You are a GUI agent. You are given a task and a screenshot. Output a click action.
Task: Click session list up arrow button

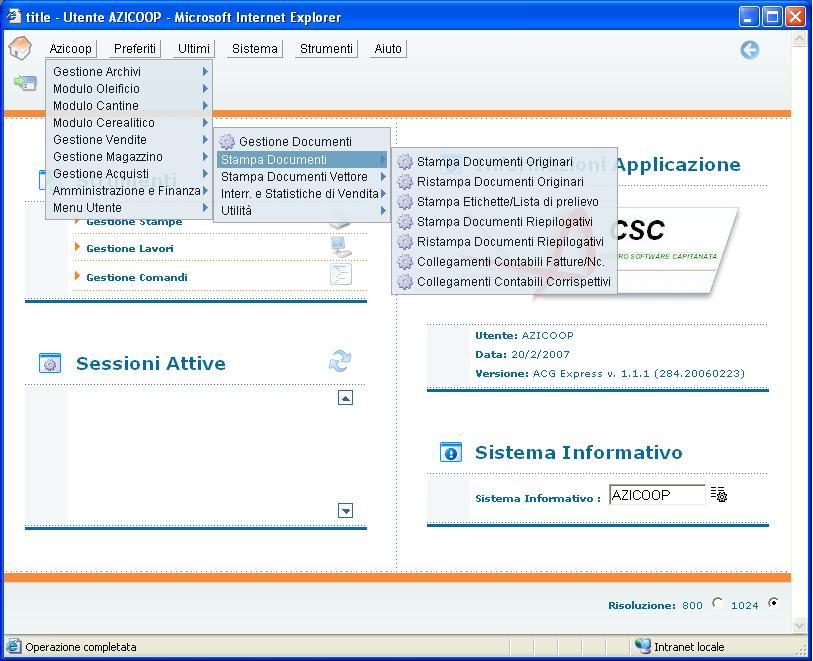[345, 398]
